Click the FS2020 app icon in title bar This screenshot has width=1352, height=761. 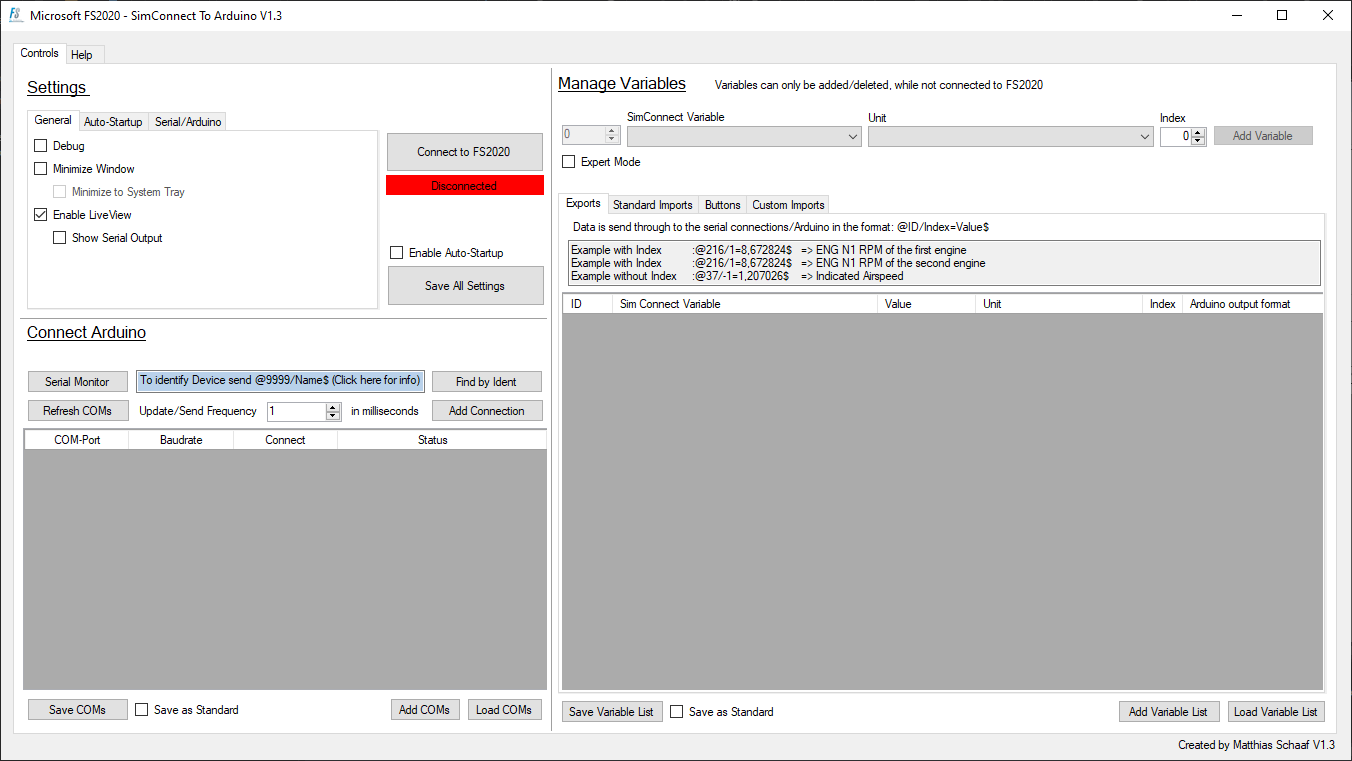tap(15, 15)
